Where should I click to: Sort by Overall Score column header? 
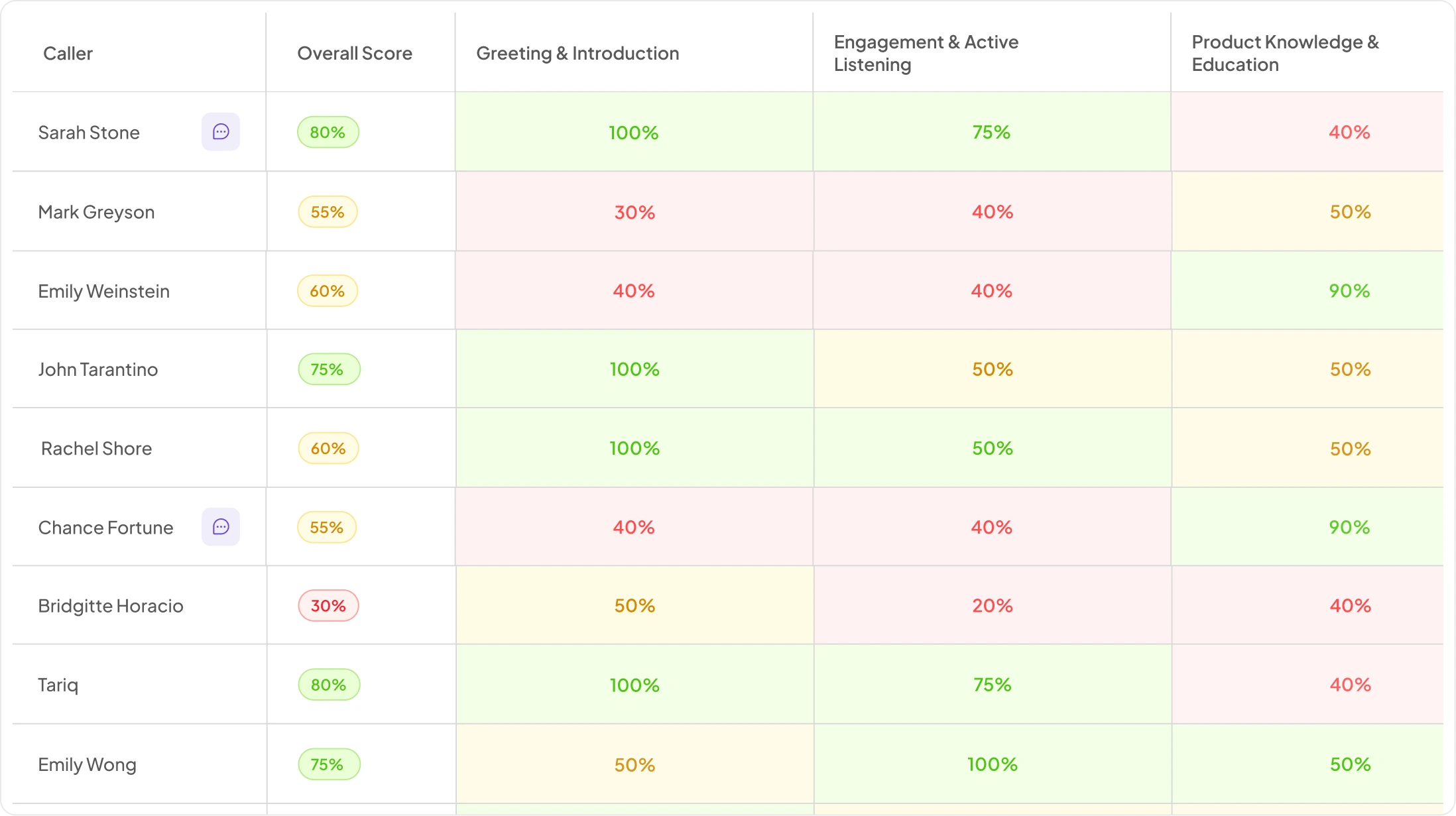pos(355,54)
